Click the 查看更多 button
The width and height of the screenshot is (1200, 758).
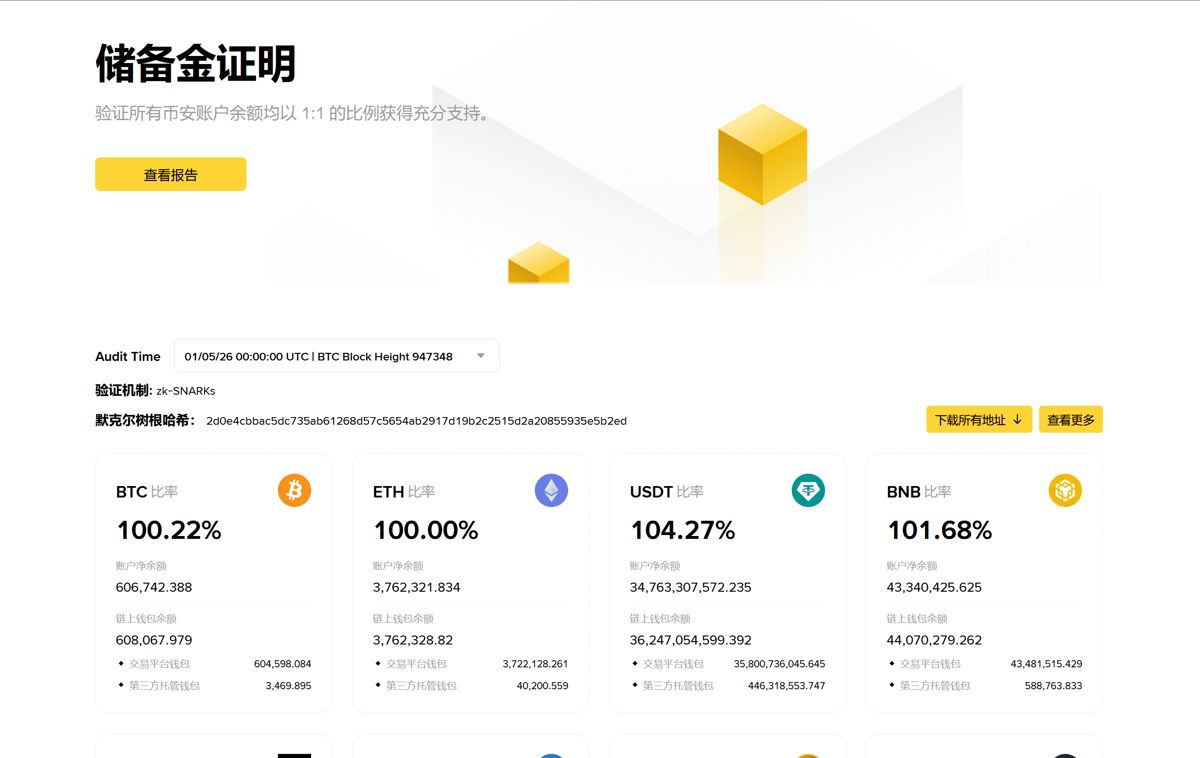click(x=1071, y=420)
